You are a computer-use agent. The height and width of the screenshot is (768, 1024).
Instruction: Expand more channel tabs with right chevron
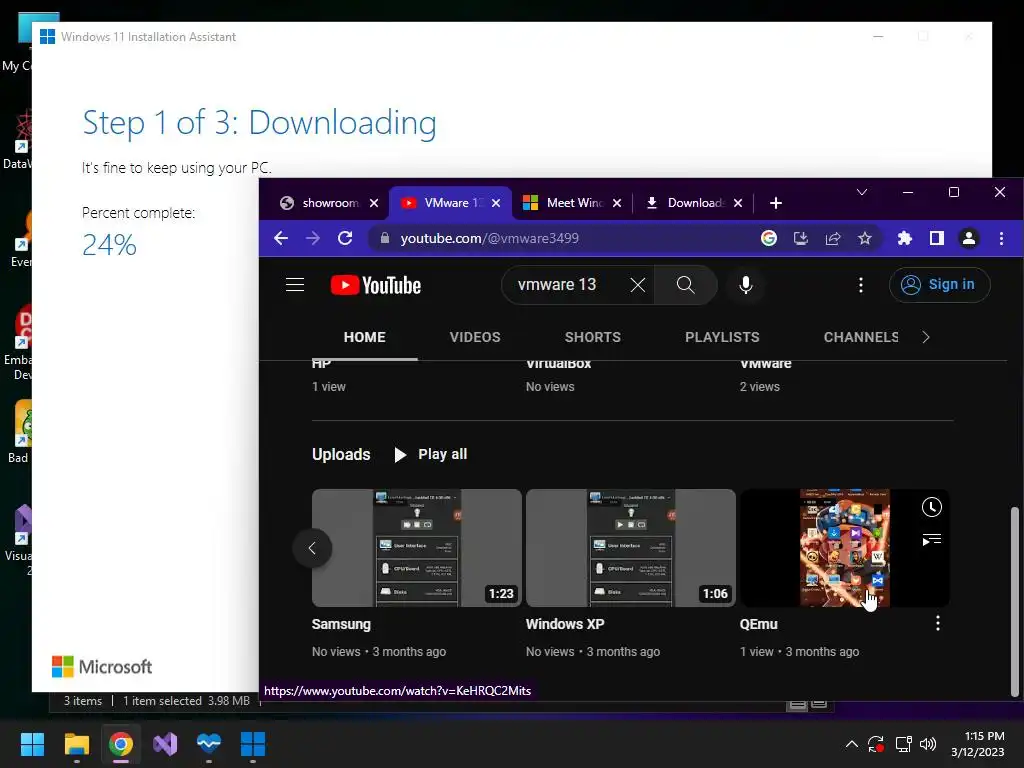(x=925, y=337)
